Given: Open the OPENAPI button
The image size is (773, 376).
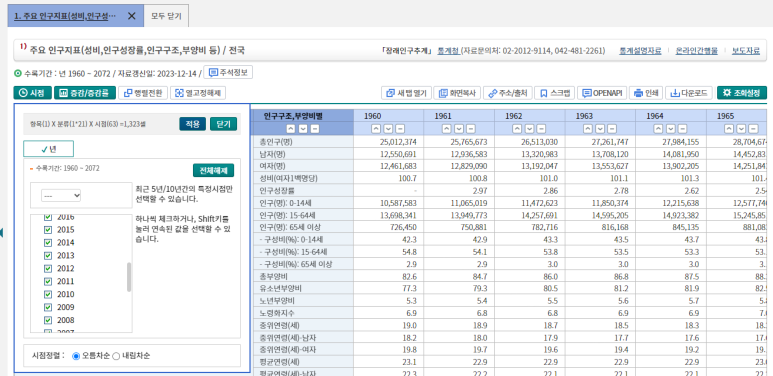Looking at the screenshot, I should coord(602,93).
